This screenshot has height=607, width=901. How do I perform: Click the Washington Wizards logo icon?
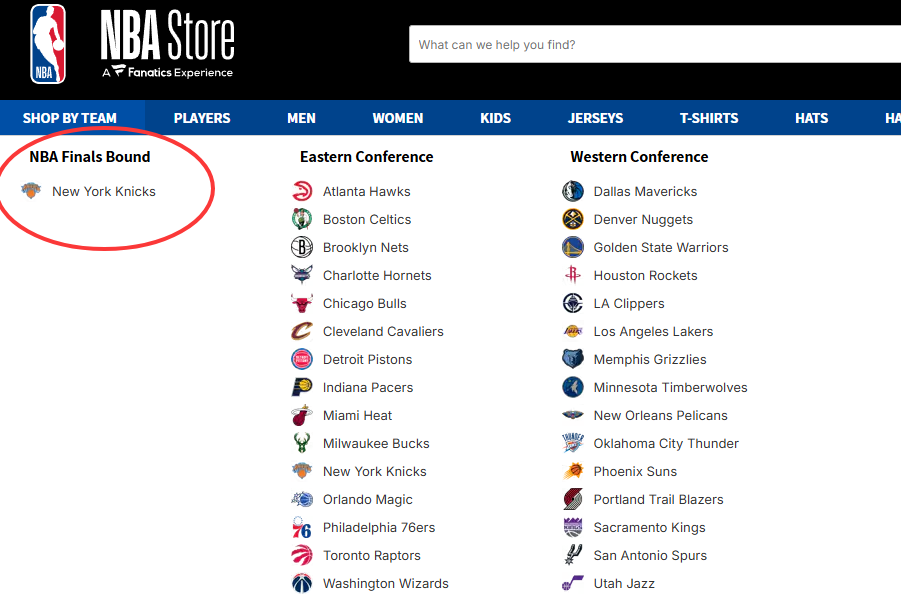[x=302, y=583]
